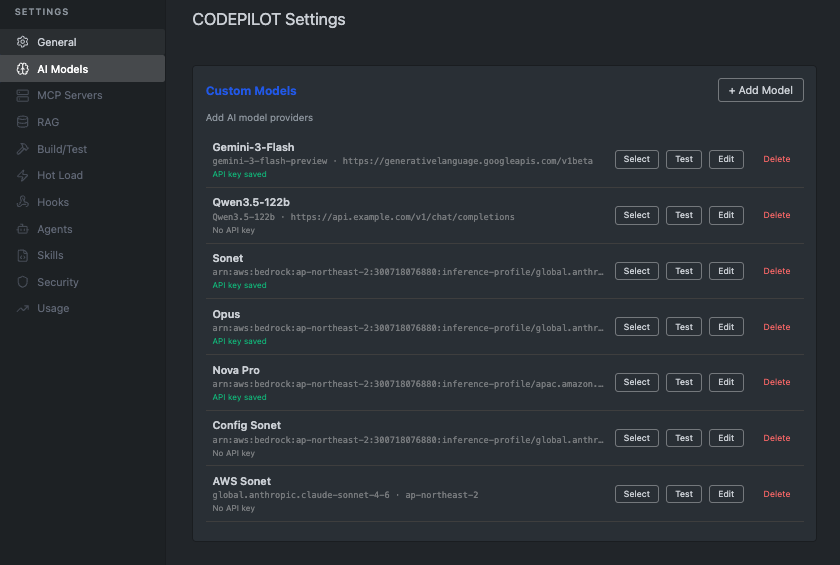This screenshot has width=840, height=565.
Task: Edit the Gemini-3-Flash model
Action: click(x=726, y=159)
